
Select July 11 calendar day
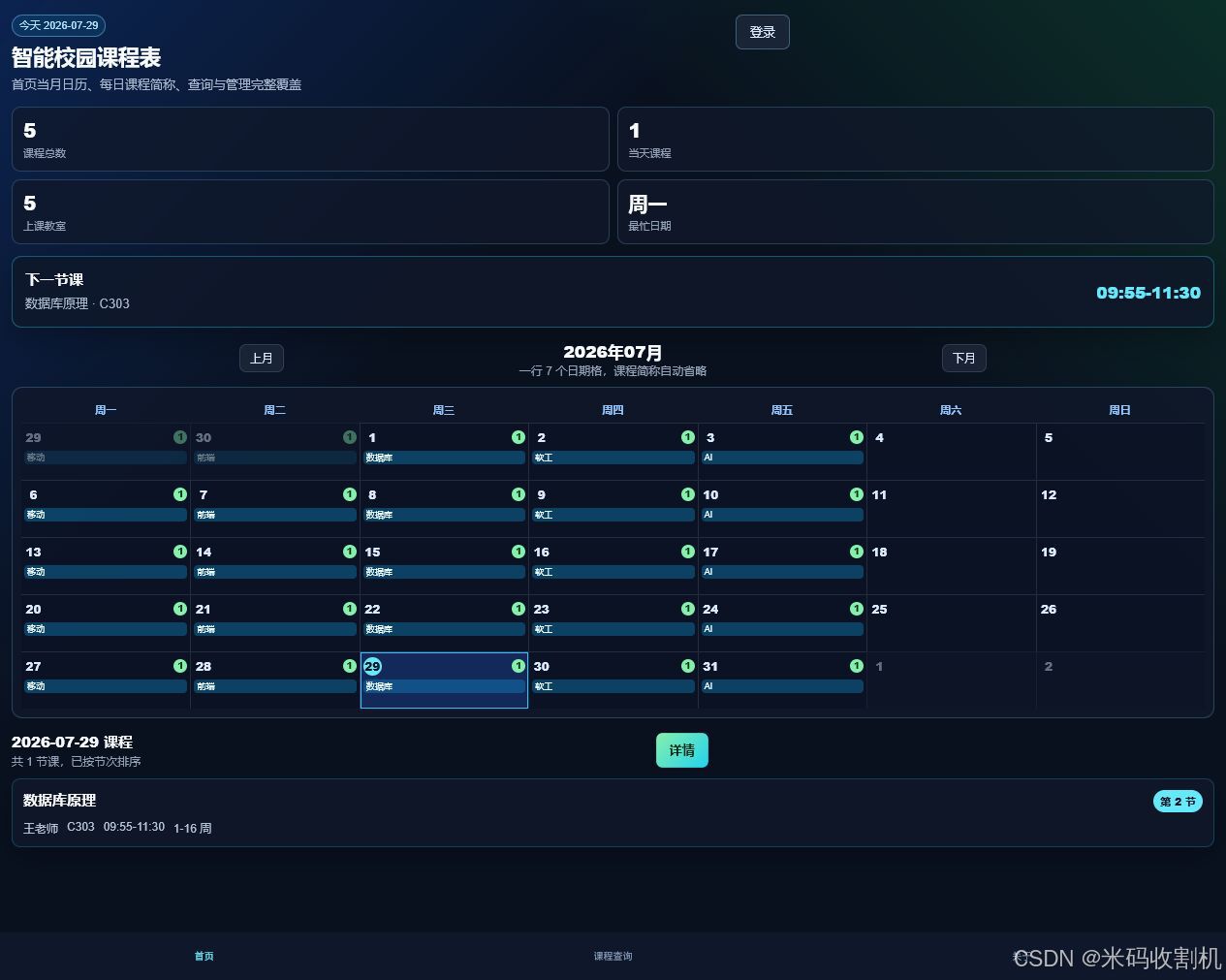pos(951,509)
